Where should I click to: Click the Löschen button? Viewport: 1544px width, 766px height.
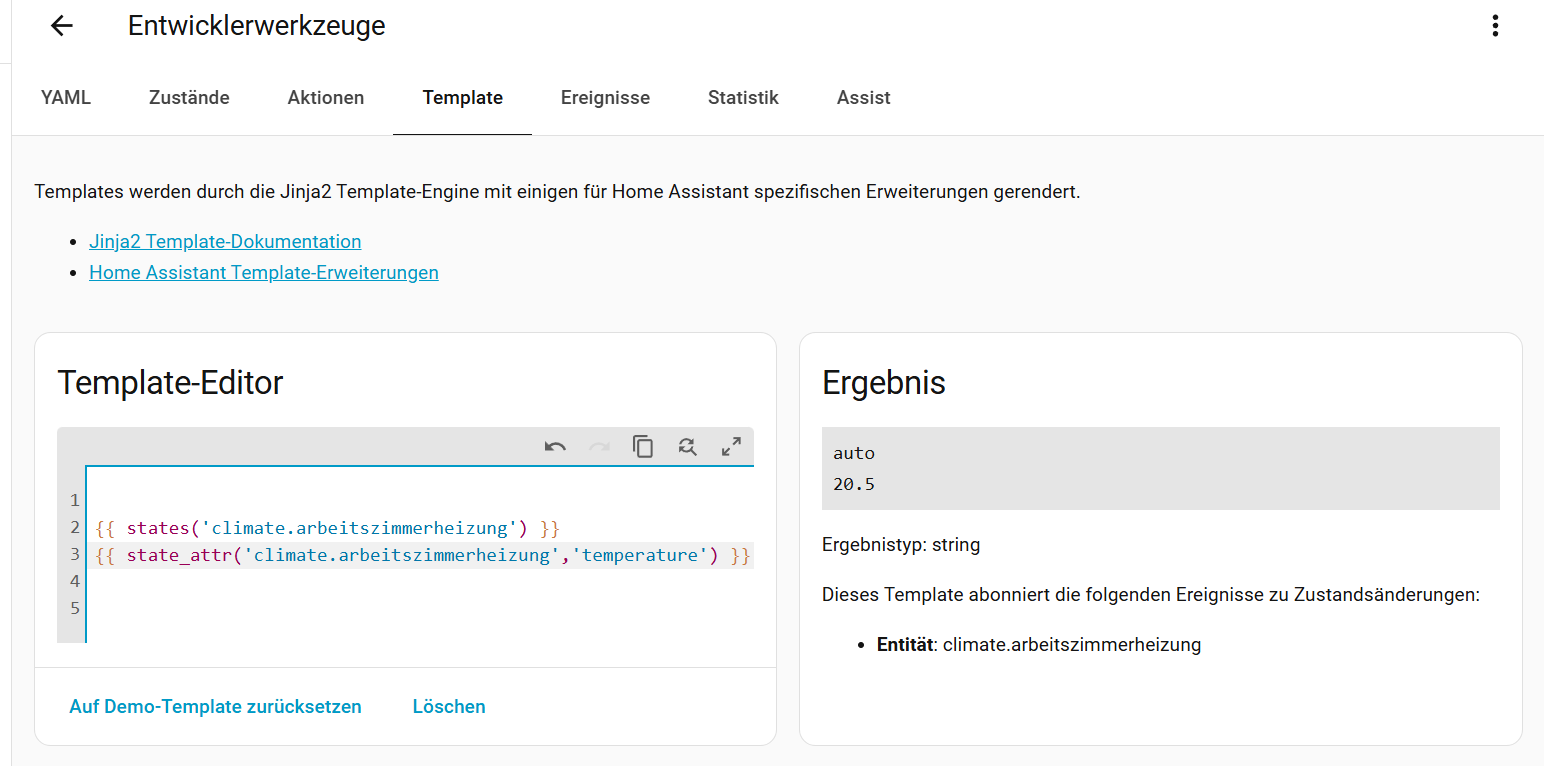(x=449, y=706)
